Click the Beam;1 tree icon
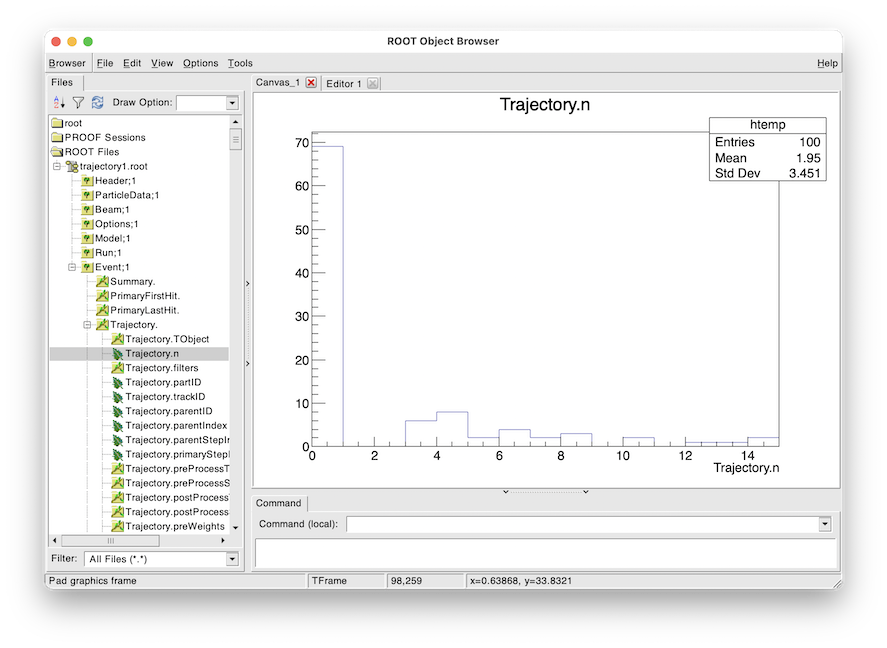This screenshot has width=887, height=648. (87, 209)
